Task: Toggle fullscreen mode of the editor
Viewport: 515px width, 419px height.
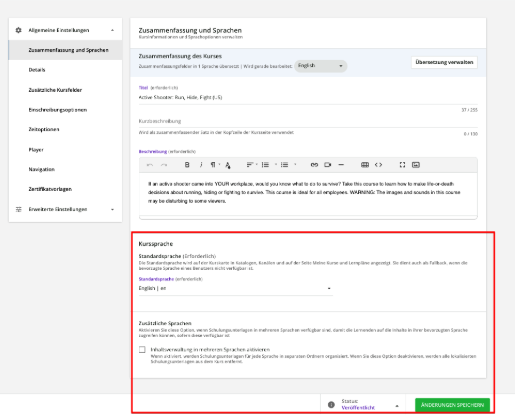Action: click(x=402, y=165)
